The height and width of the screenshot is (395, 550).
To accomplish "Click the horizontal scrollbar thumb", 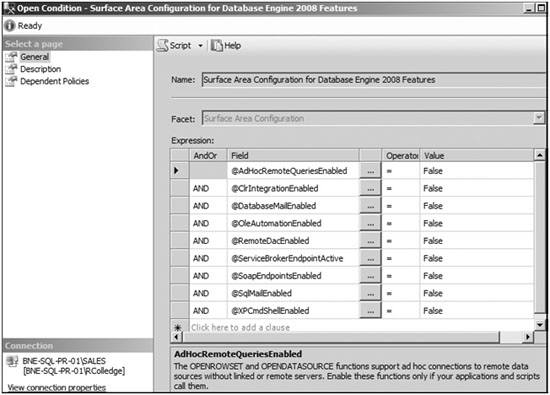I will click(x=341, y=337).
